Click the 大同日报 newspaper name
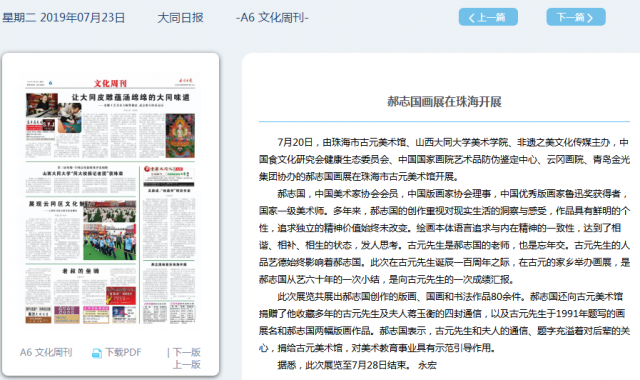 pos(180,18)
